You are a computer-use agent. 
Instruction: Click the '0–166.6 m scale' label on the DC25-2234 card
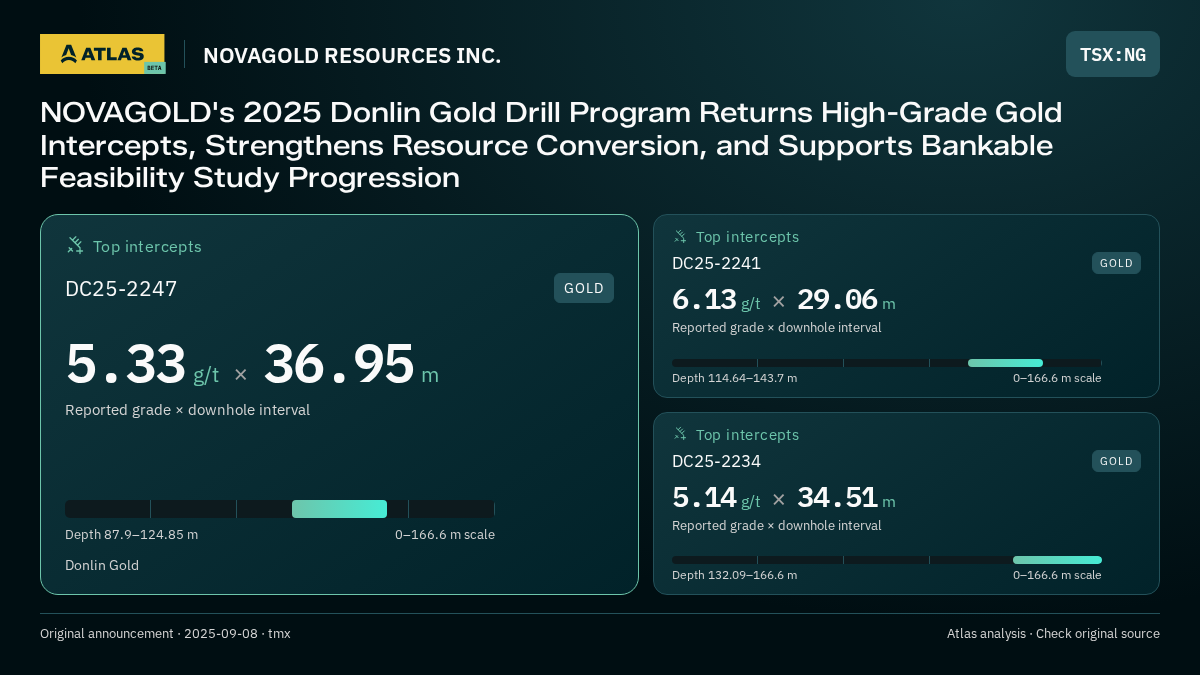[1057, 575]
